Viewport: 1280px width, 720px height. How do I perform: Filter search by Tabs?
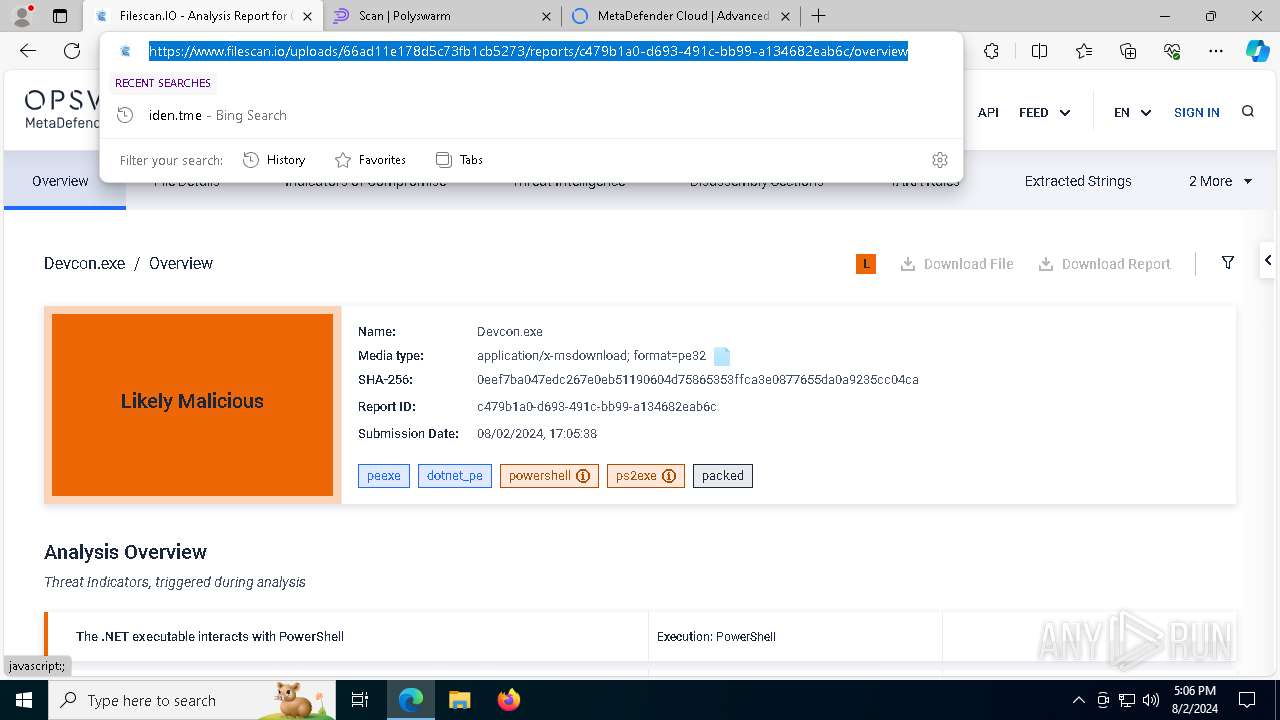click(x=459, y=160)
